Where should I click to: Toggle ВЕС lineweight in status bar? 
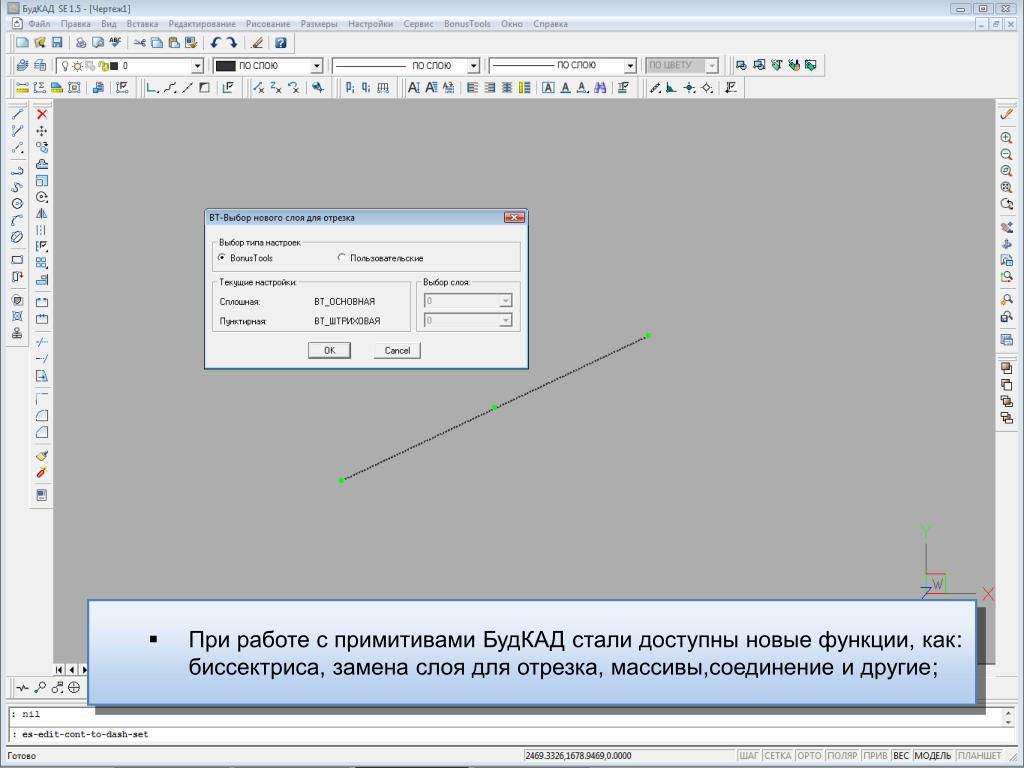tap(901, 756)
